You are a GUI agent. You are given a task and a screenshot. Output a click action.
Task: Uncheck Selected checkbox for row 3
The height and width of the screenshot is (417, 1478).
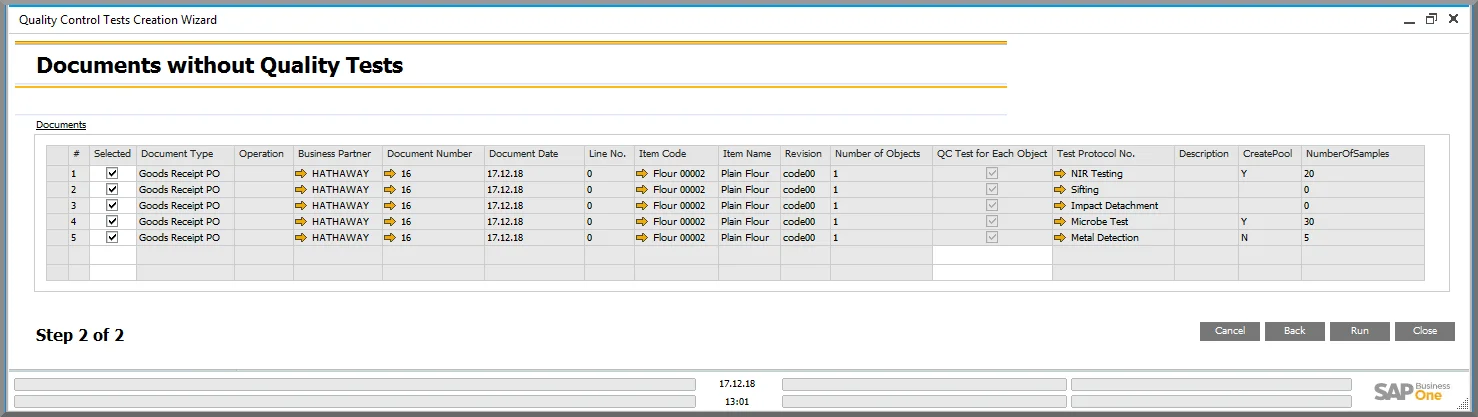(112, 205)
